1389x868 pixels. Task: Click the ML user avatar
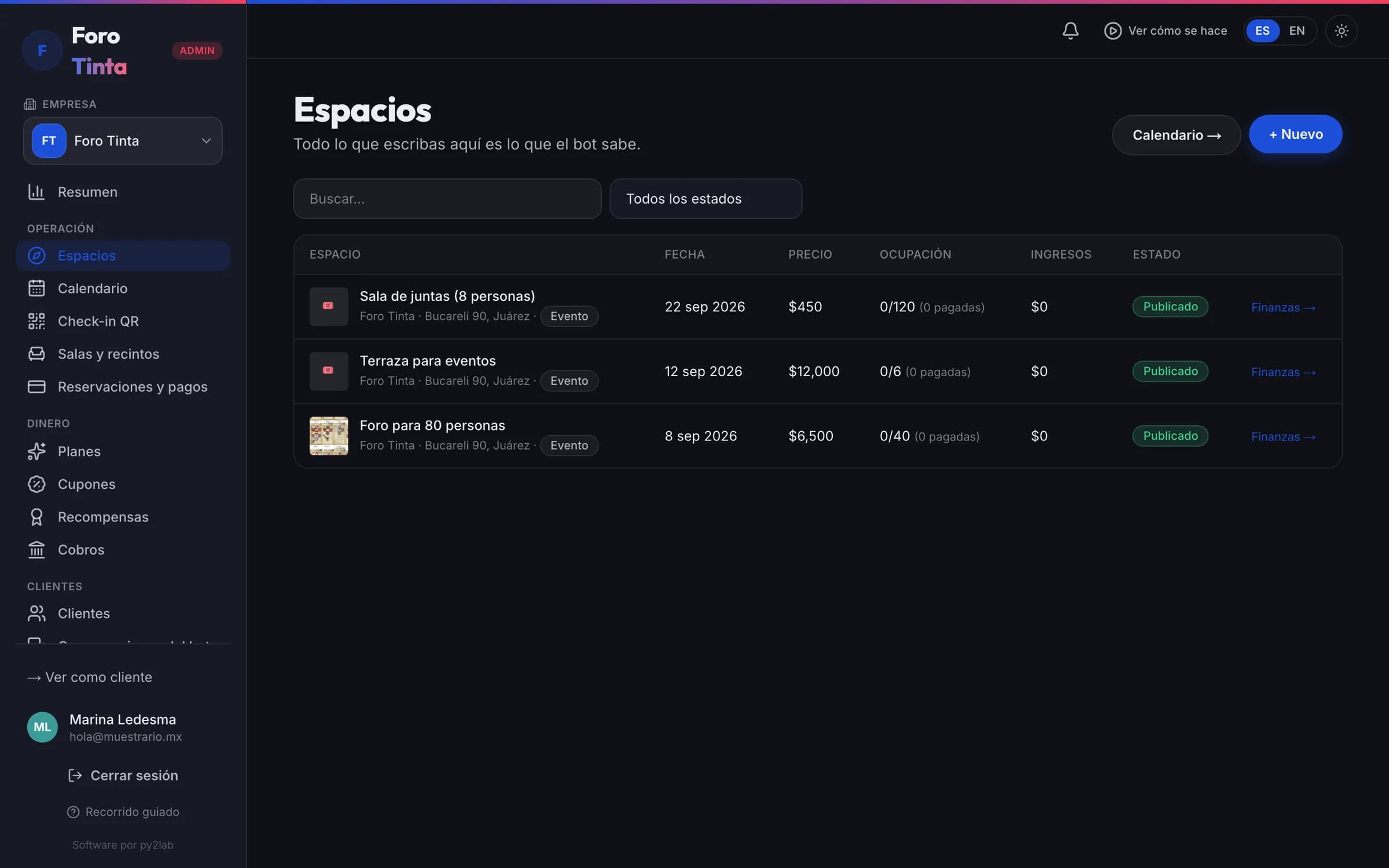[x=42, y=727]
